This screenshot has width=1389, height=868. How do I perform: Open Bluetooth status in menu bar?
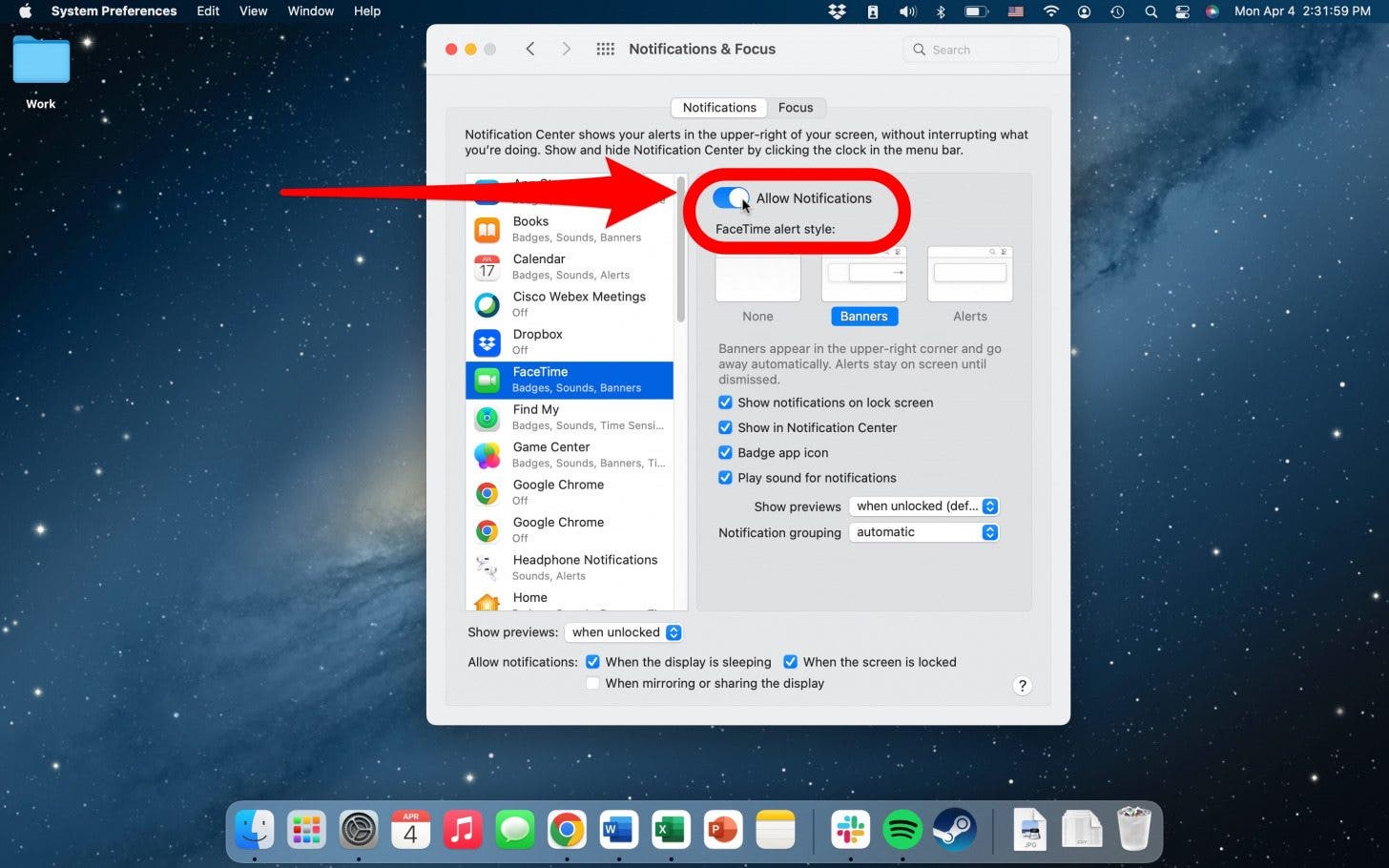tap(940, 11)
